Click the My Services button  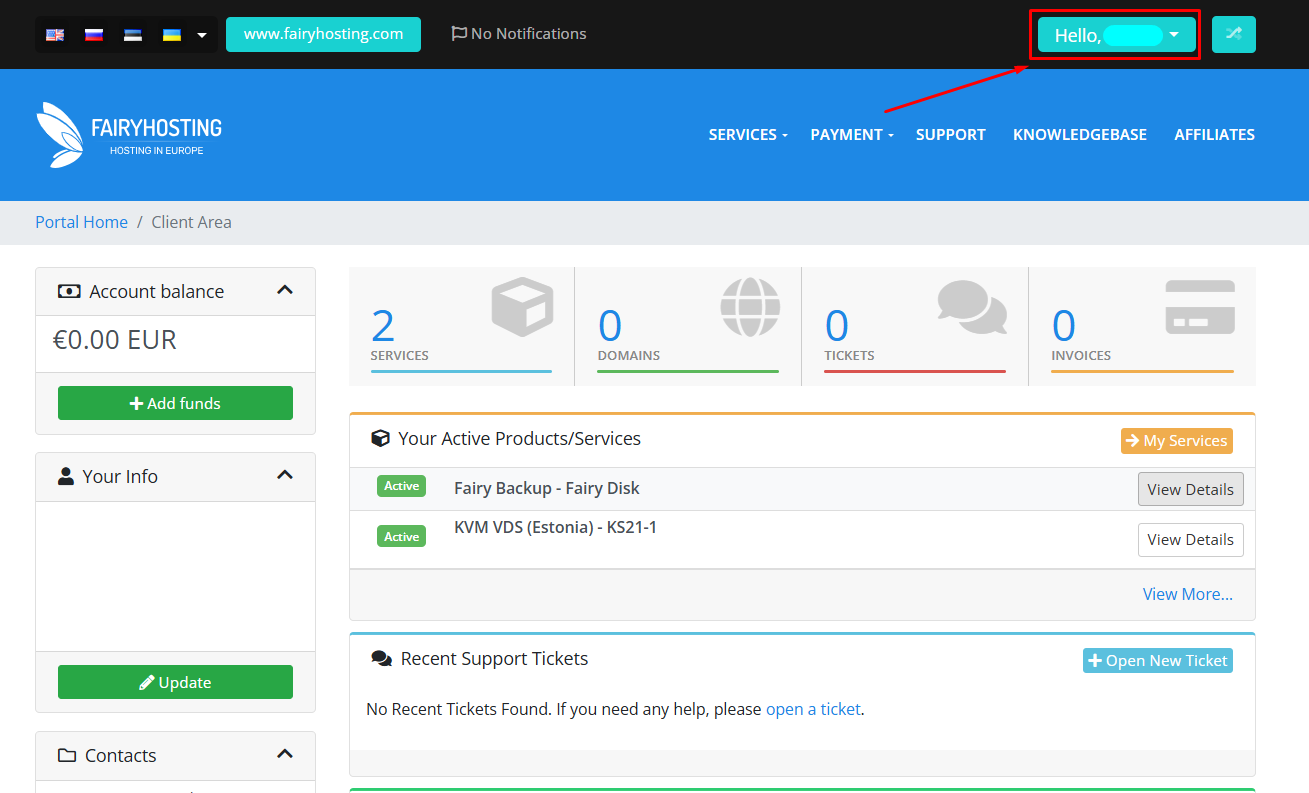pos(1177,441)
